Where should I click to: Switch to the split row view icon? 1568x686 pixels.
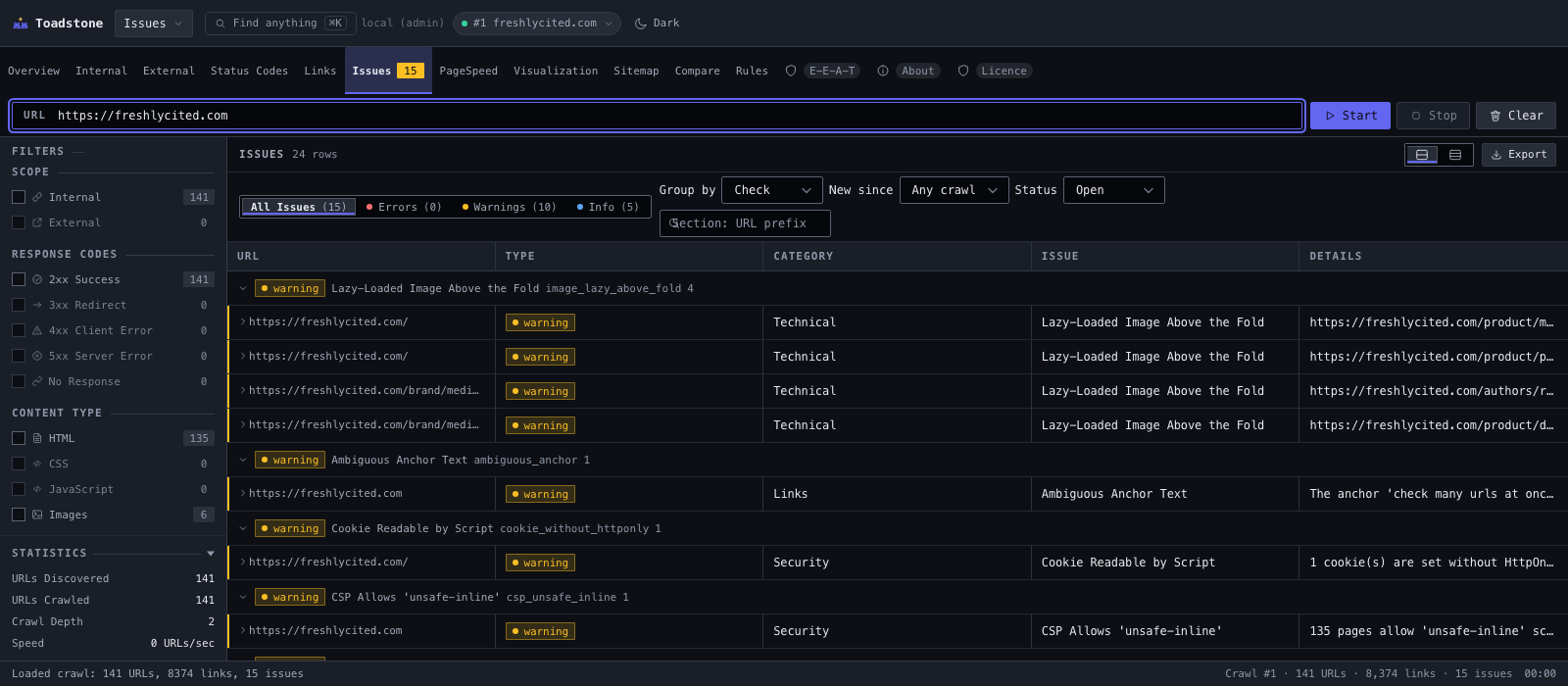1422,155
